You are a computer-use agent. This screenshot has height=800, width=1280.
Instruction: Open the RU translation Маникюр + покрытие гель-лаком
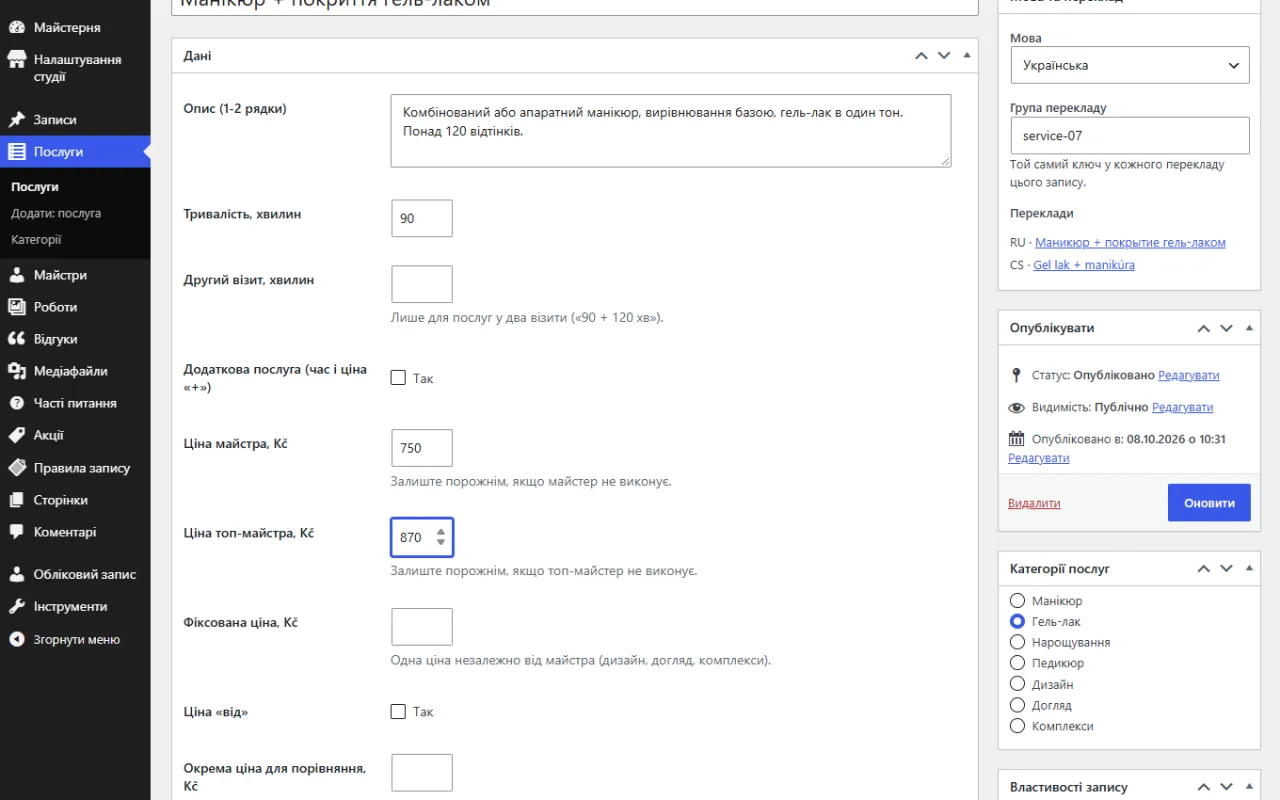tap(1130, 243)
